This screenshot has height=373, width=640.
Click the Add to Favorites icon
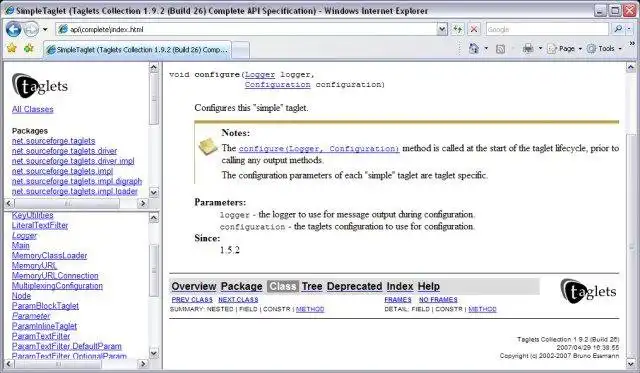pos(29,49)
